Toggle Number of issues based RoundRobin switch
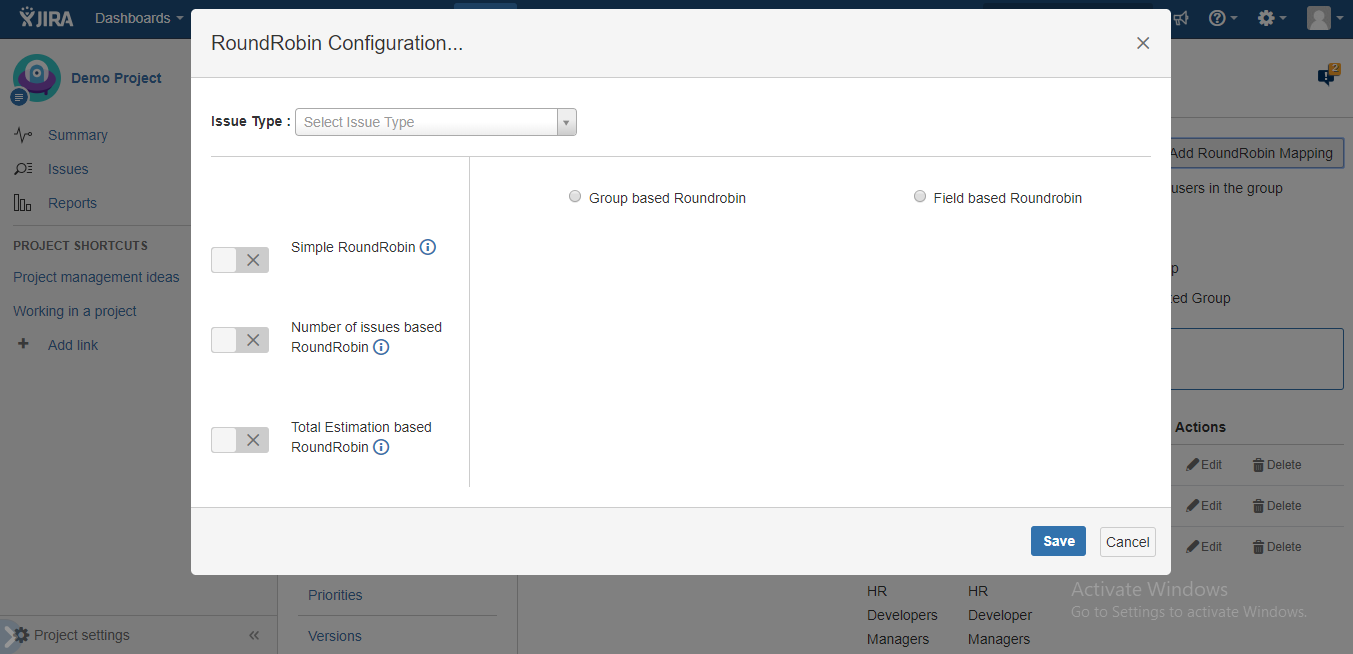Screen dimensions: 1353x654 240,340
